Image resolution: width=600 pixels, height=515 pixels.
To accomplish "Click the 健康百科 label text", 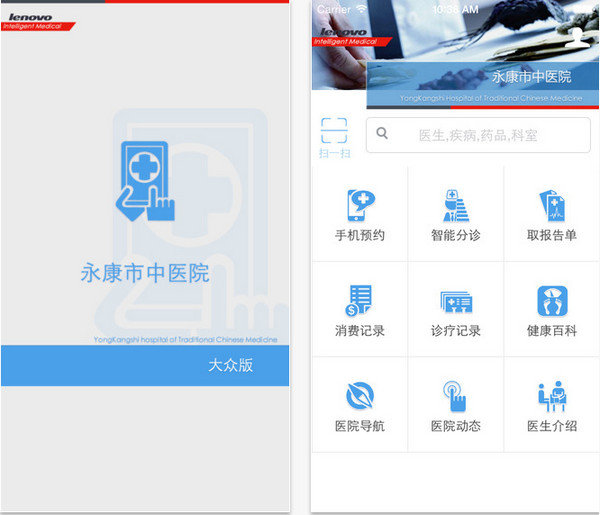I will tap(552, 331).
